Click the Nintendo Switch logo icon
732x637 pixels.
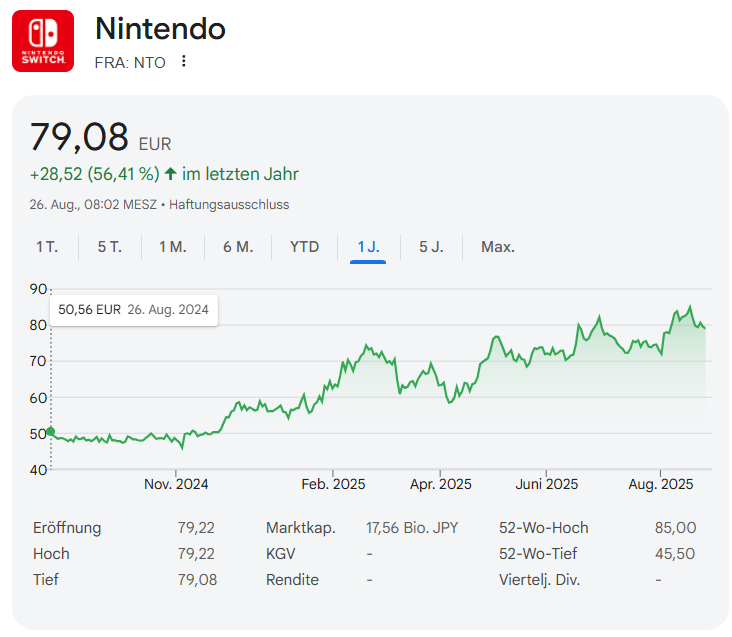tap(42, 41)
